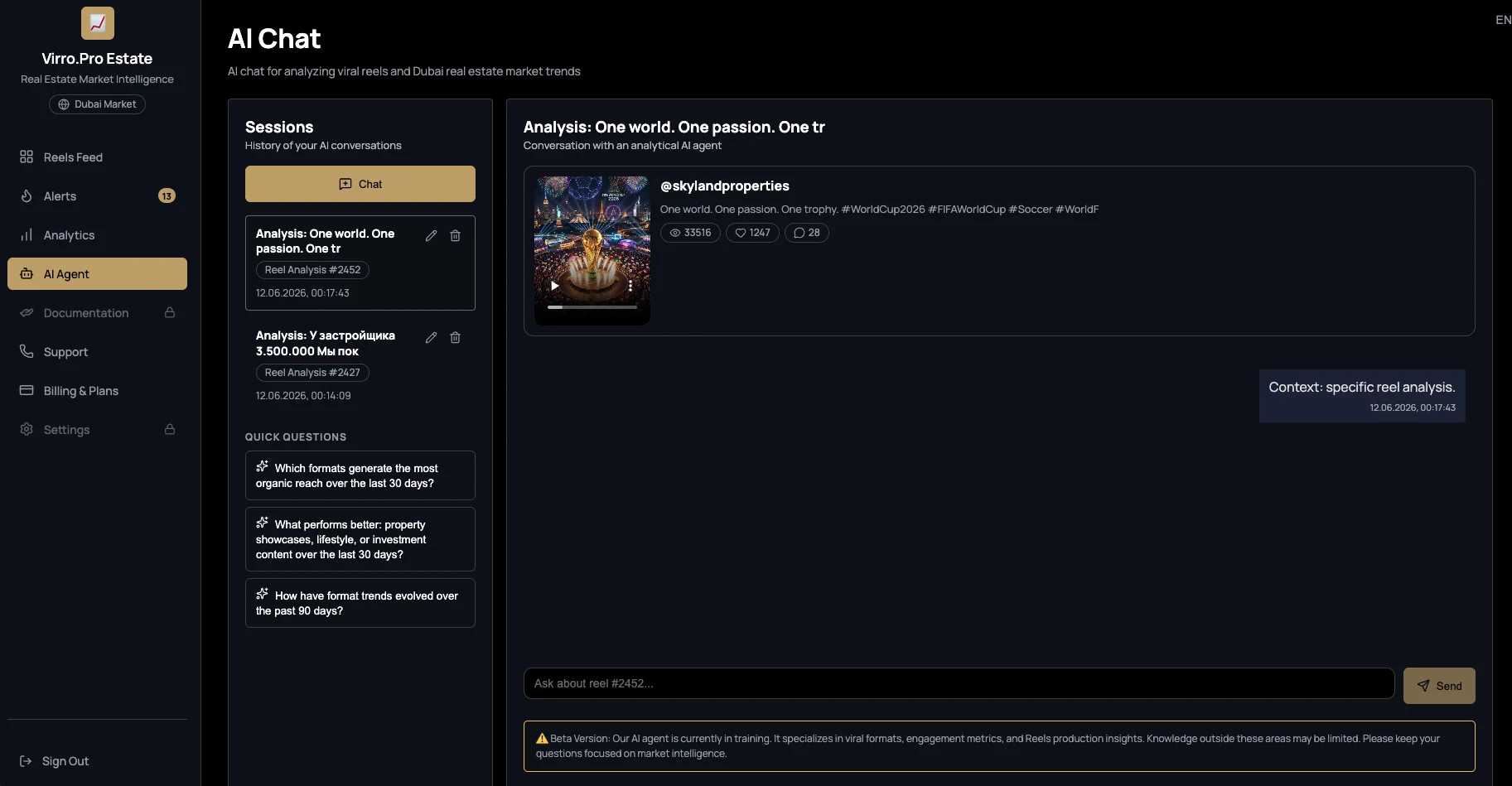This screenshot has height=786, width=1512.
Task: Go to Analytics in the sidebar
Action: 97,235
